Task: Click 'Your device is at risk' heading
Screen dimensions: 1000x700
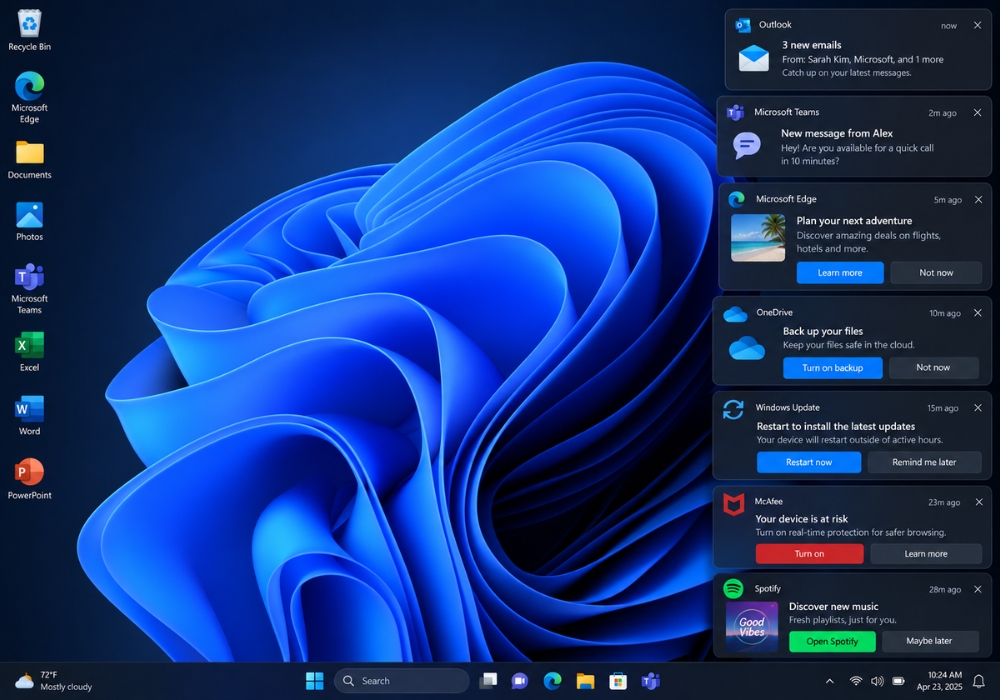Action: point(802,519)
